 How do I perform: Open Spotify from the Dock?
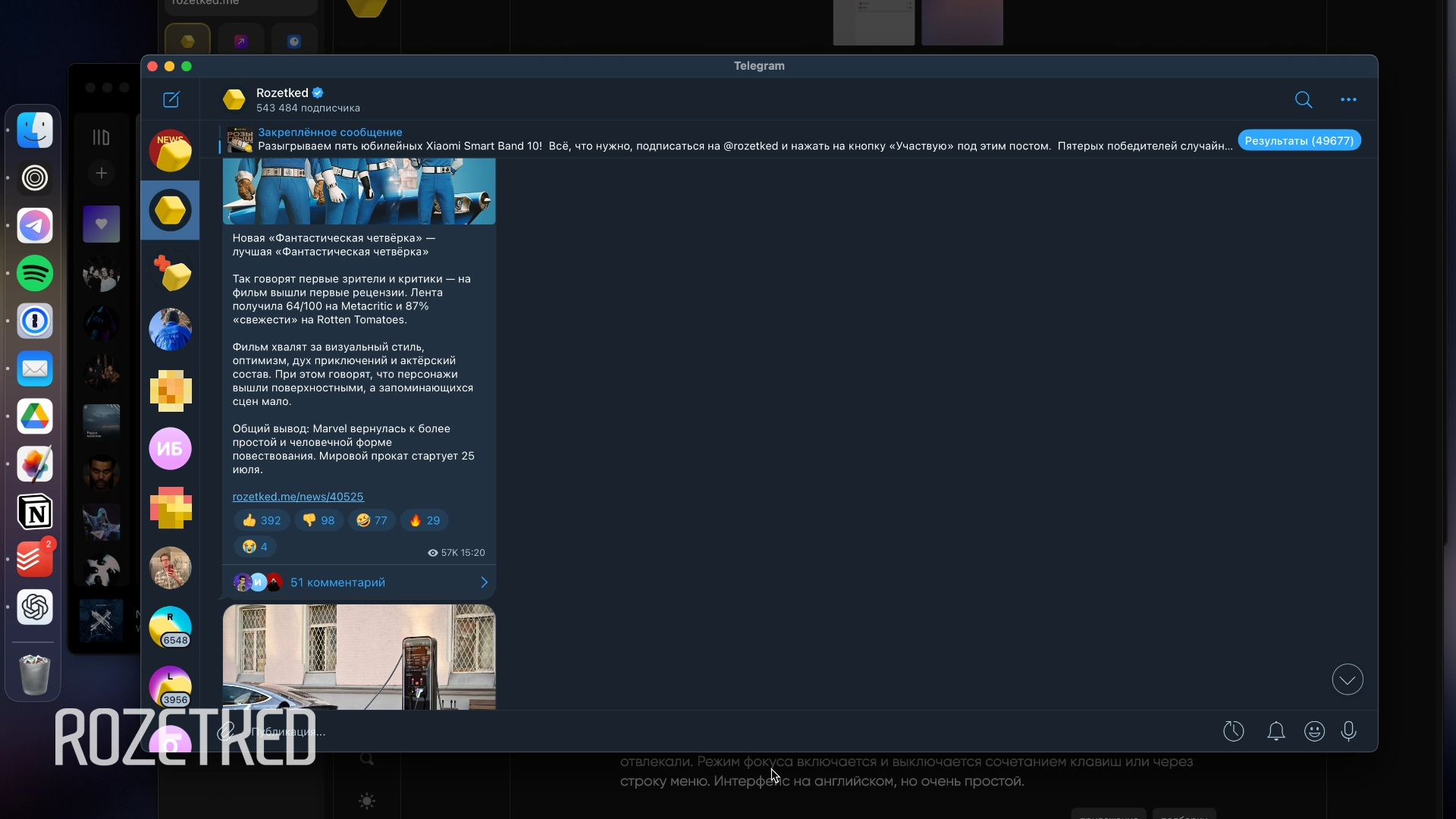(35, 273)
